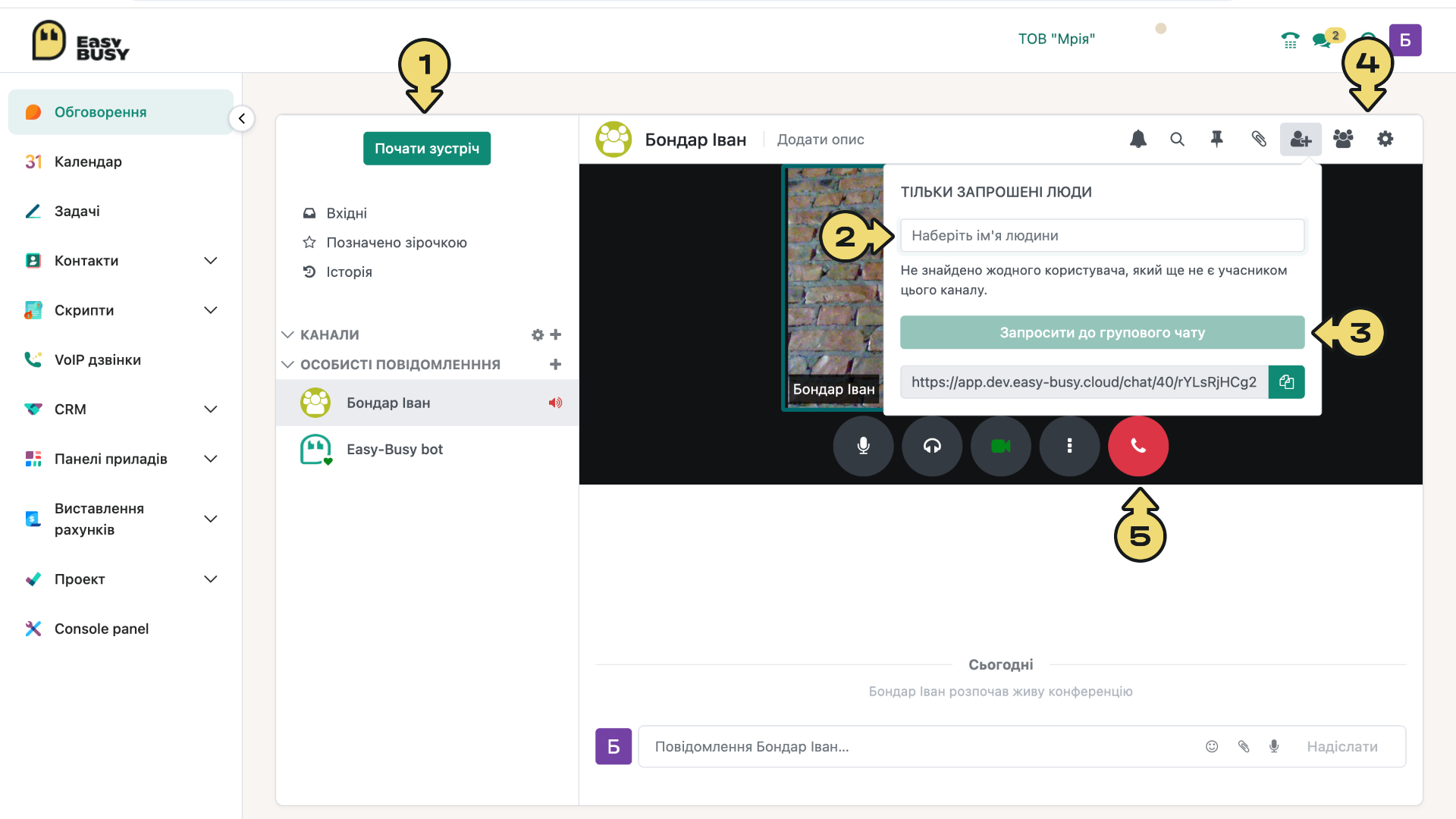Open the Вхідні mailbox
The height and width of the screenshot is (819, 1456).
pos(334,213)
